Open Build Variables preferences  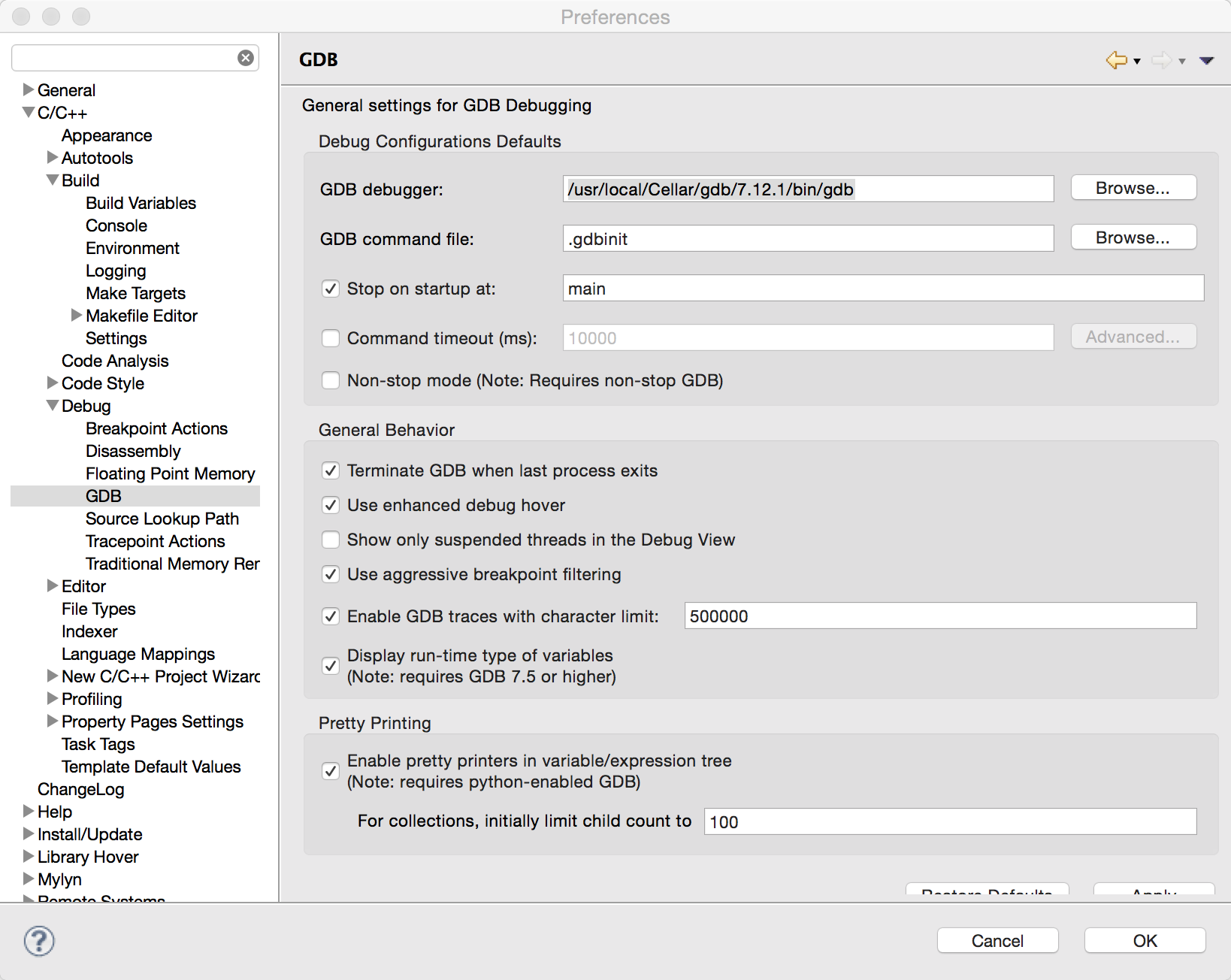click(141, 203)
